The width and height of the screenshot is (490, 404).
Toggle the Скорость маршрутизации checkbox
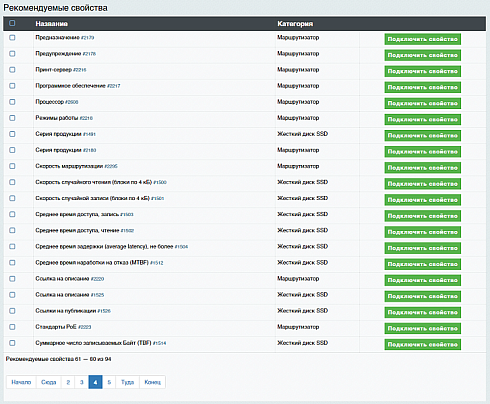pyautogui.click(x=12, y=166)
